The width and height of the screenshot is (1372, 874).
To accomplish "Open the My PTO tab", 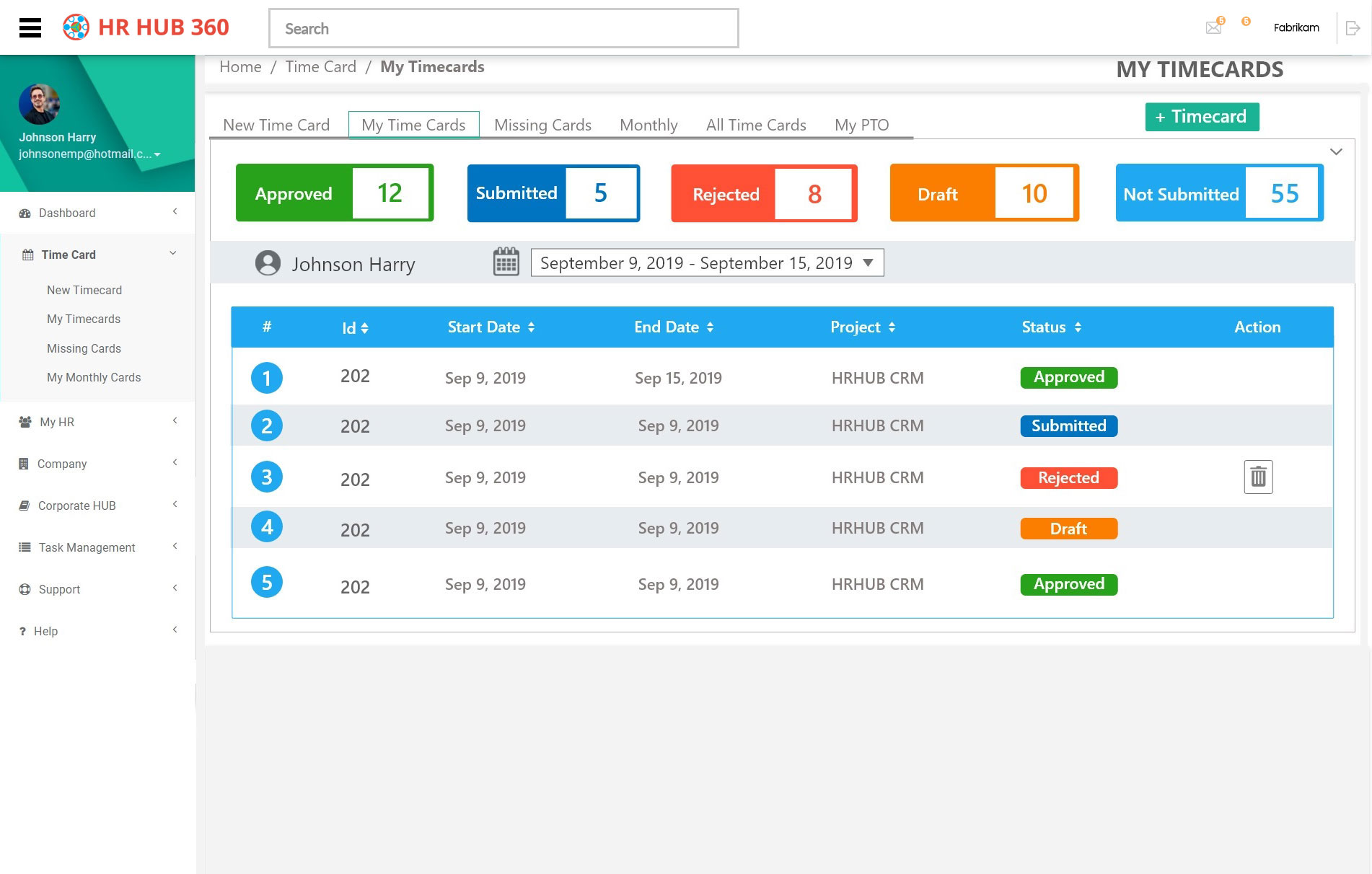I will pyautogui.click(x=861, y=125).
